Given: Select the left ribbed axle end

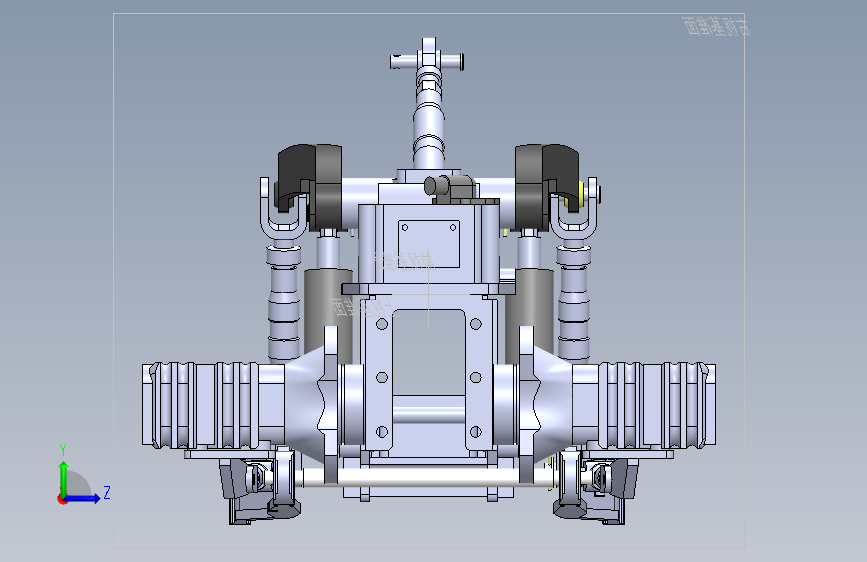Looking at the screenshot, I should [x=202, y=405].
